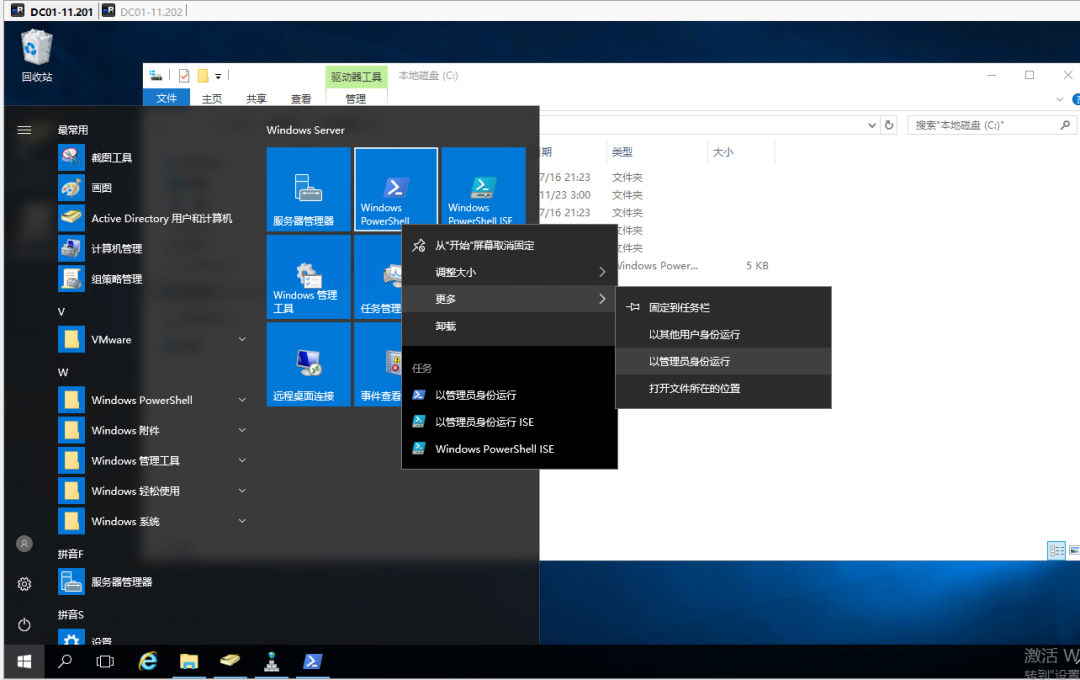Screen dimensions: 1080x680
Task: Switch Explorer to details view icon
Action: (1056, 550)
